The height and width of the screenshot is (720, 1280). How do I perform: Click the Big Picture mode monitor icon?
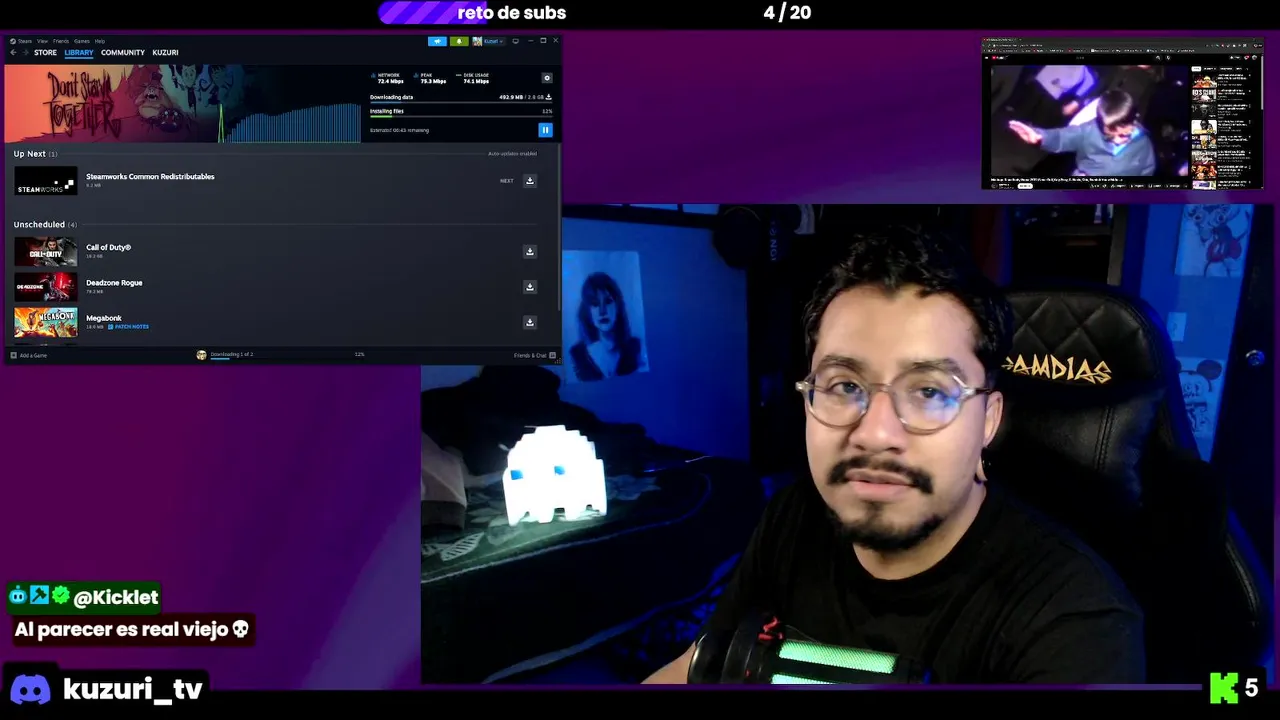515,41
